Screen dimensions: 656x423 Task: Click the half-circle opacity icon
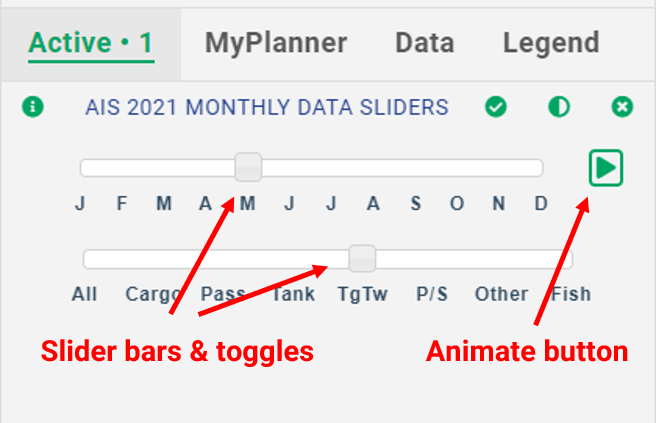559,107
